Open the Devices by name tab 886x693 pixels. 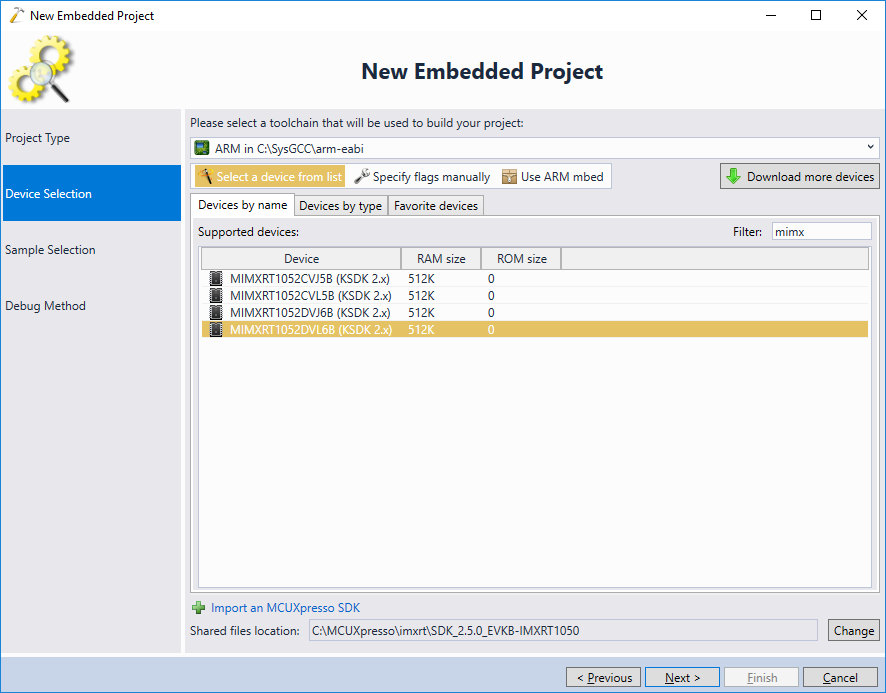click(242, 205)
